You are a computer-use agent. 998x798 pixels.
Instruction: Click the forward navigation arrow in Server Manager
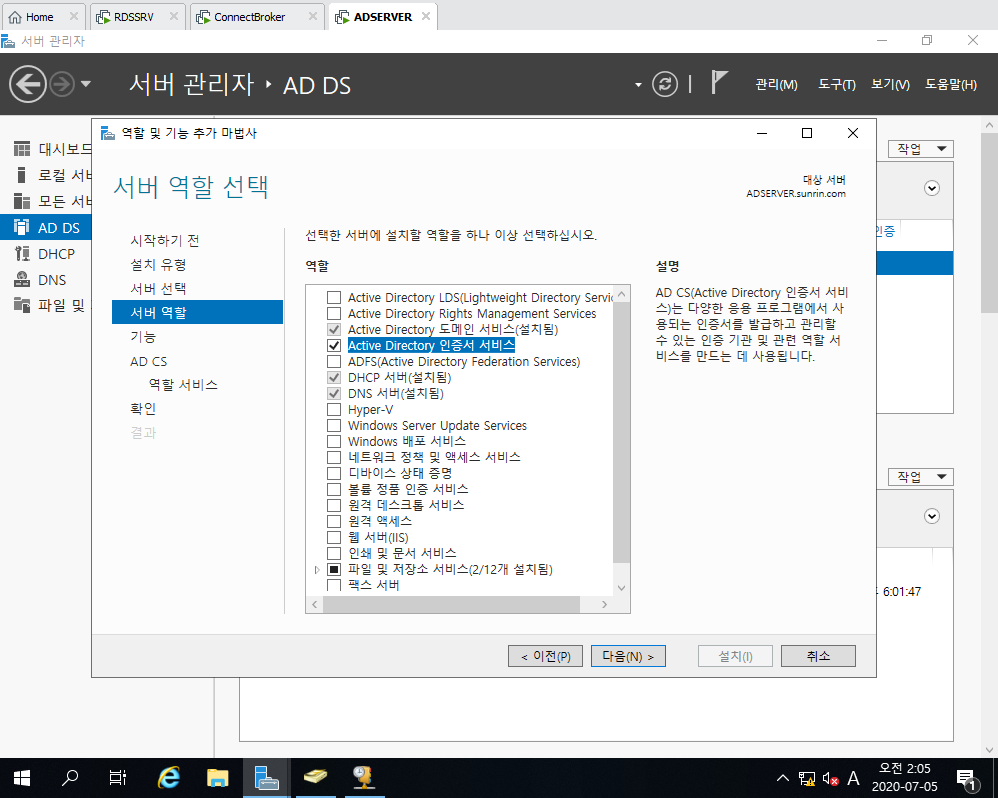(62, 84)
